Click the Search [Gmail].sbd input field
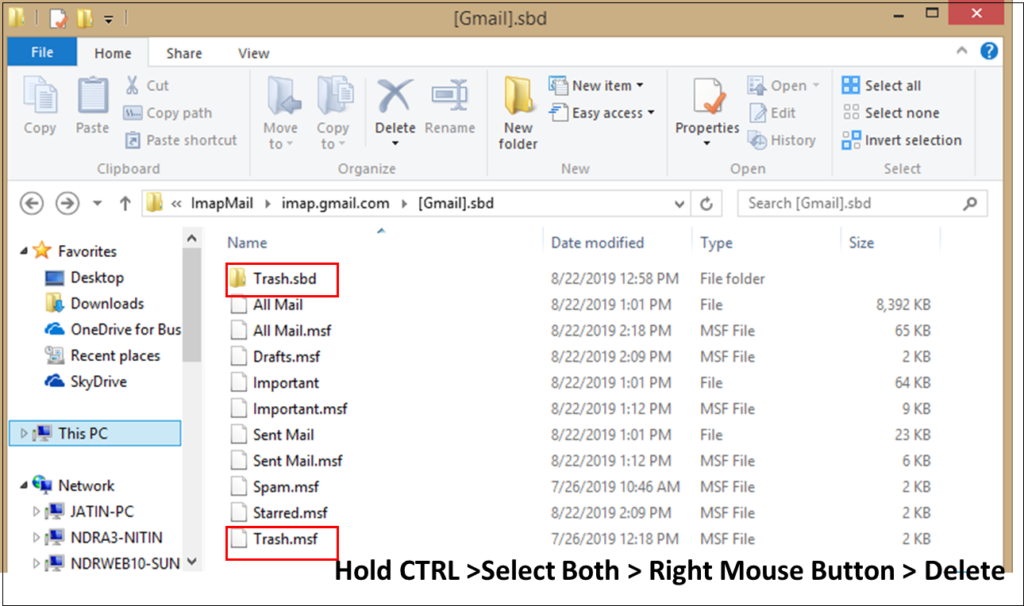 [x=855, y=204]
